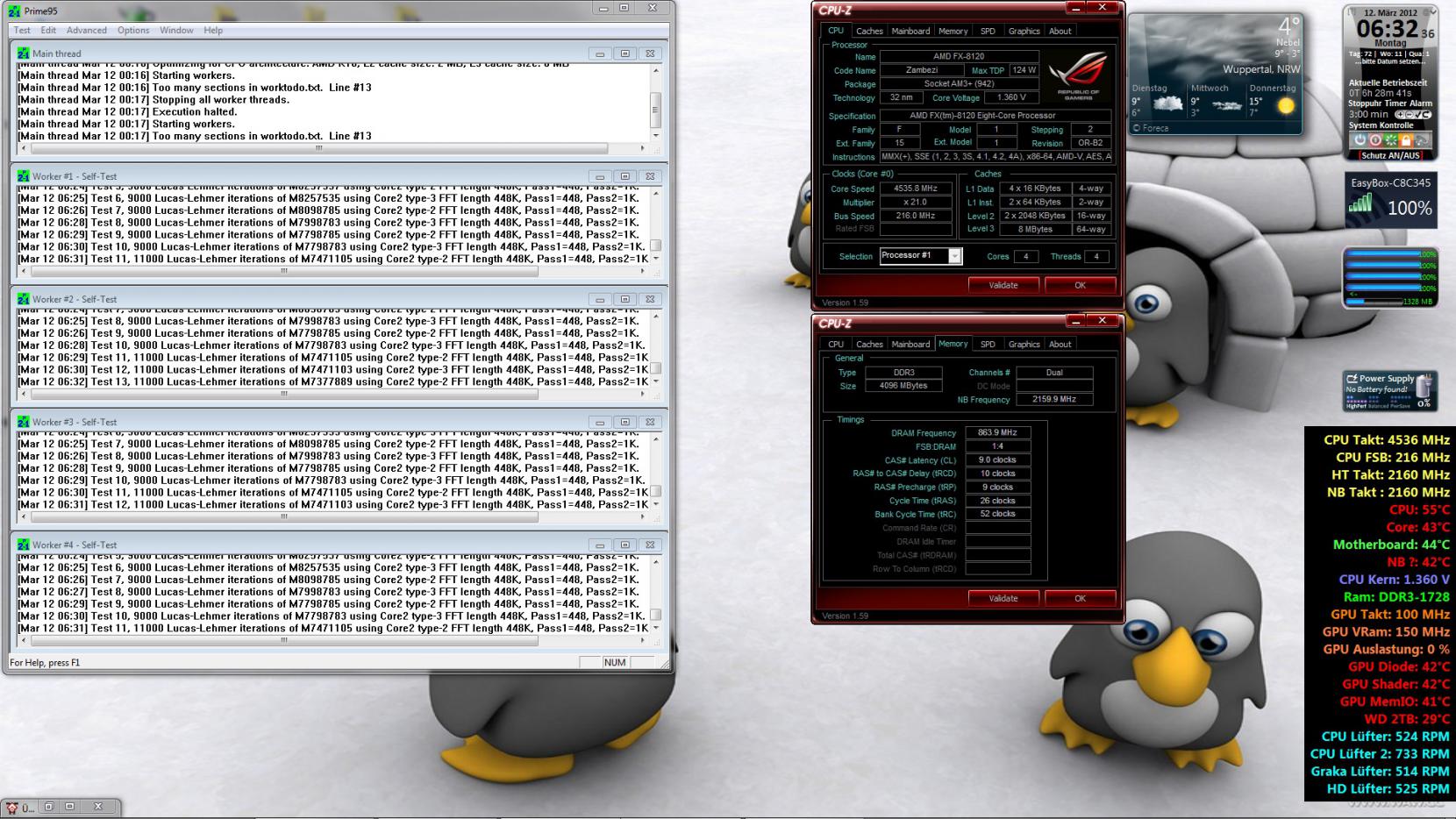This screenshot has width=1456, height=819.
Task: Click the battery plug icon in Power Supply gadget
Action: 1422,387
